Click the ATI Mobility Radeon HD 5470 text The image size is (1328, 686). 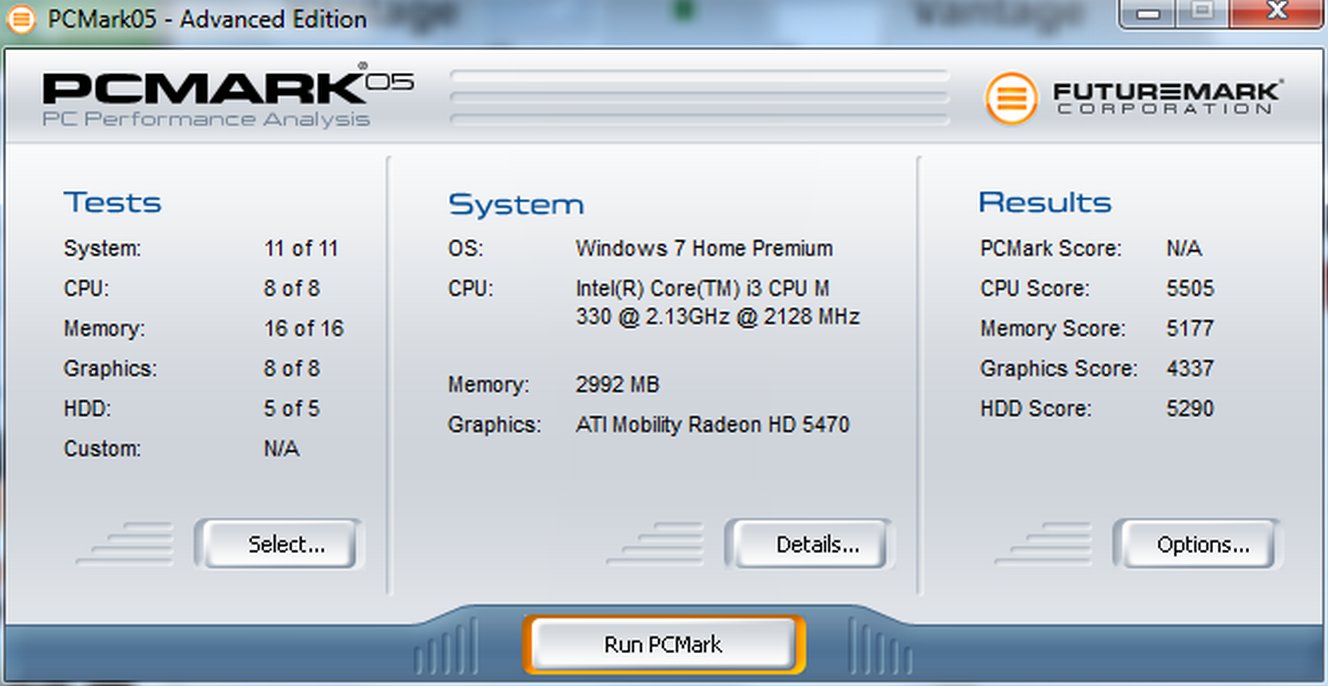[712, 425]
